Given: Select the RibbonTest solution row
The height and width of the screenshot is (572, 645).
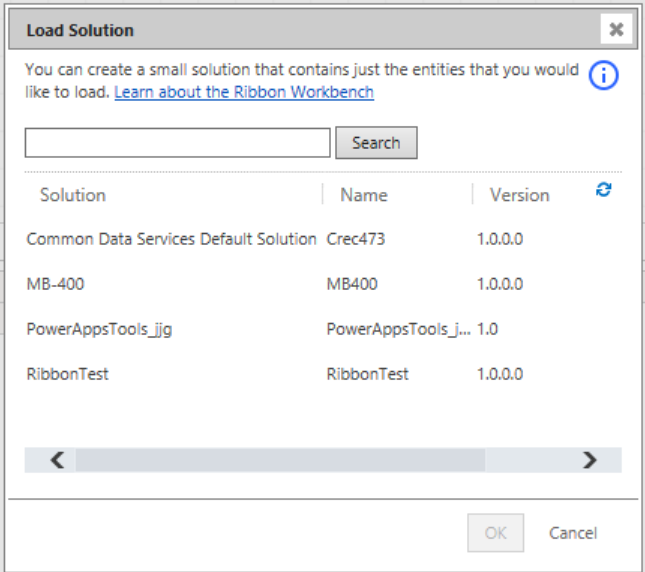Looking at the screenshot, I should (323, 374).
